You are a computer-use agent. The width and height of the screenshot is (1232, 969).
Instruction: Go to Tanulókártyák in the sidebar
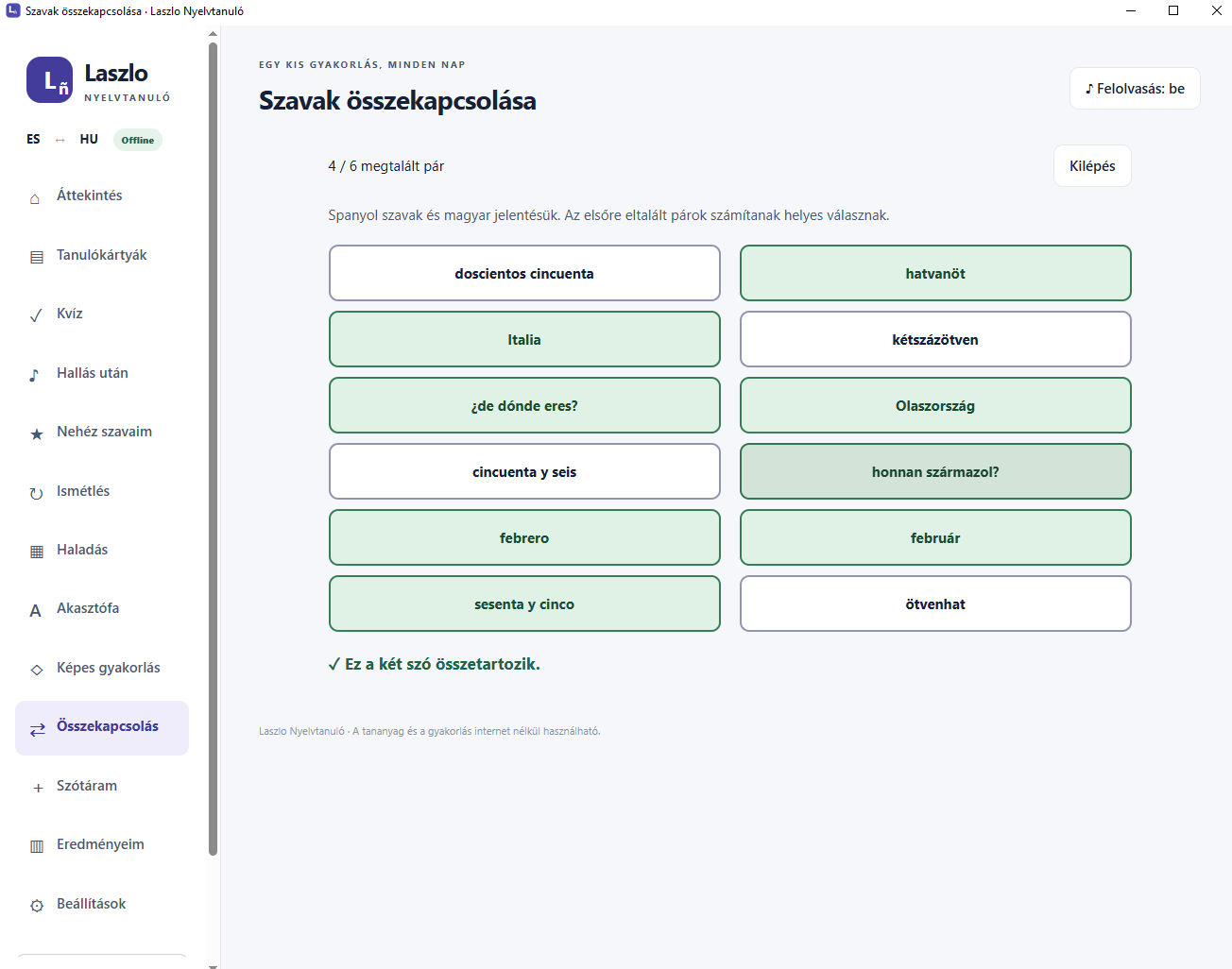click(x=102, y=255)
